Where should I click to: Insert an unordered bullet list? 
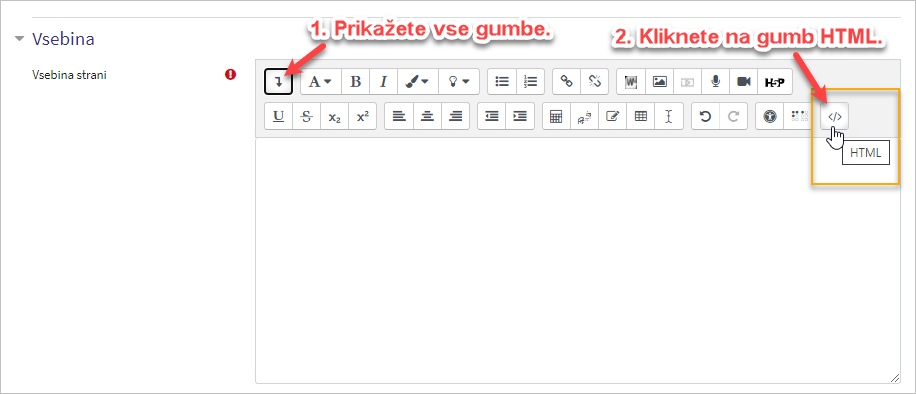[x=502, y=81]
